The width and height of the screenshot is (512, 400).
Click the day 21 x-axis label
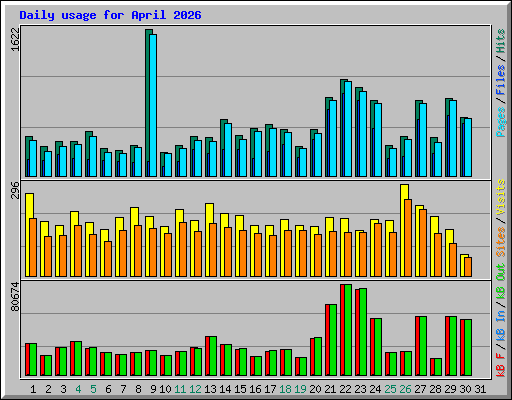(x=330, y=389)
